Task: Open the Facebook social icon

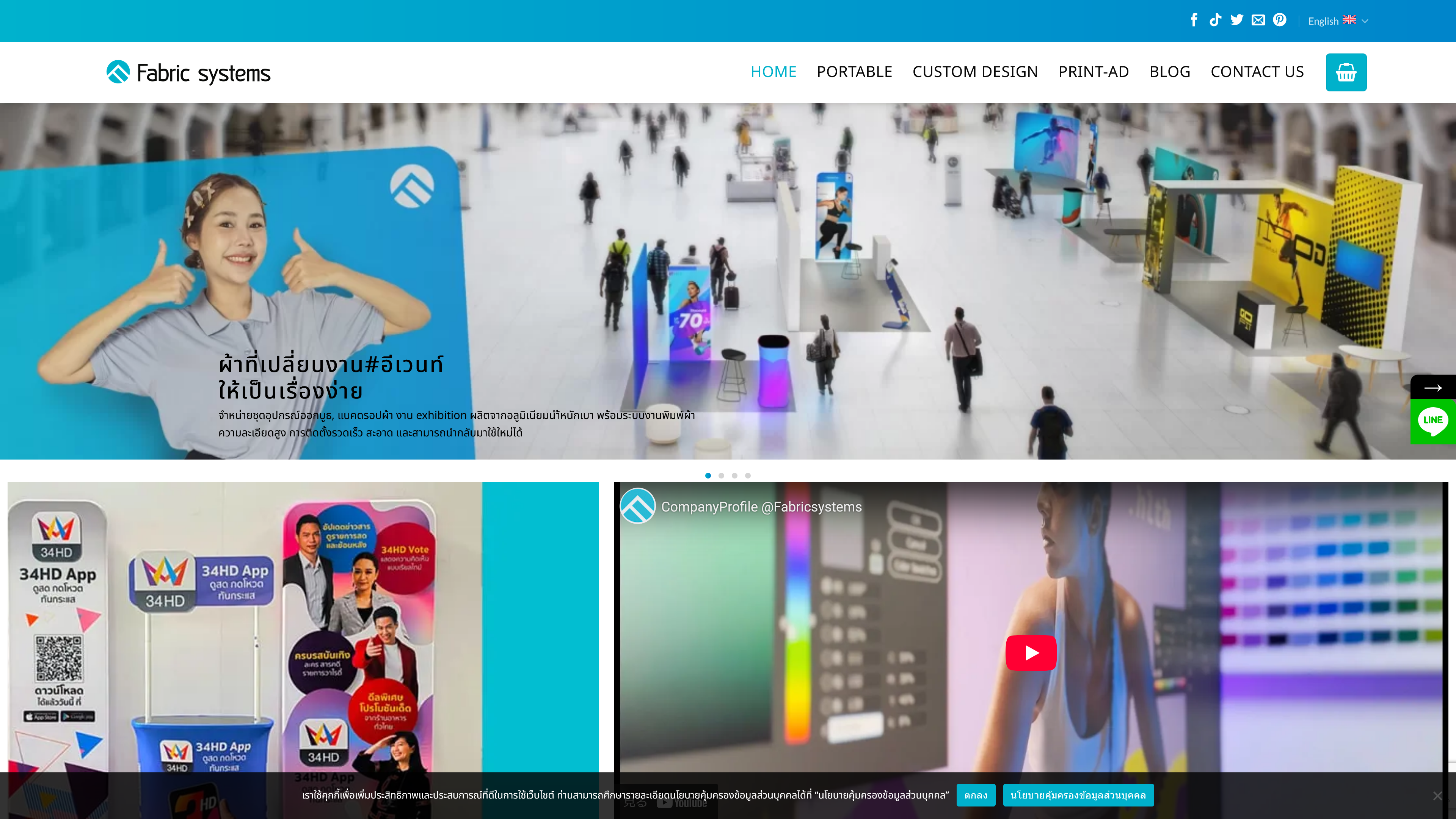Action: coord(1194,20)
